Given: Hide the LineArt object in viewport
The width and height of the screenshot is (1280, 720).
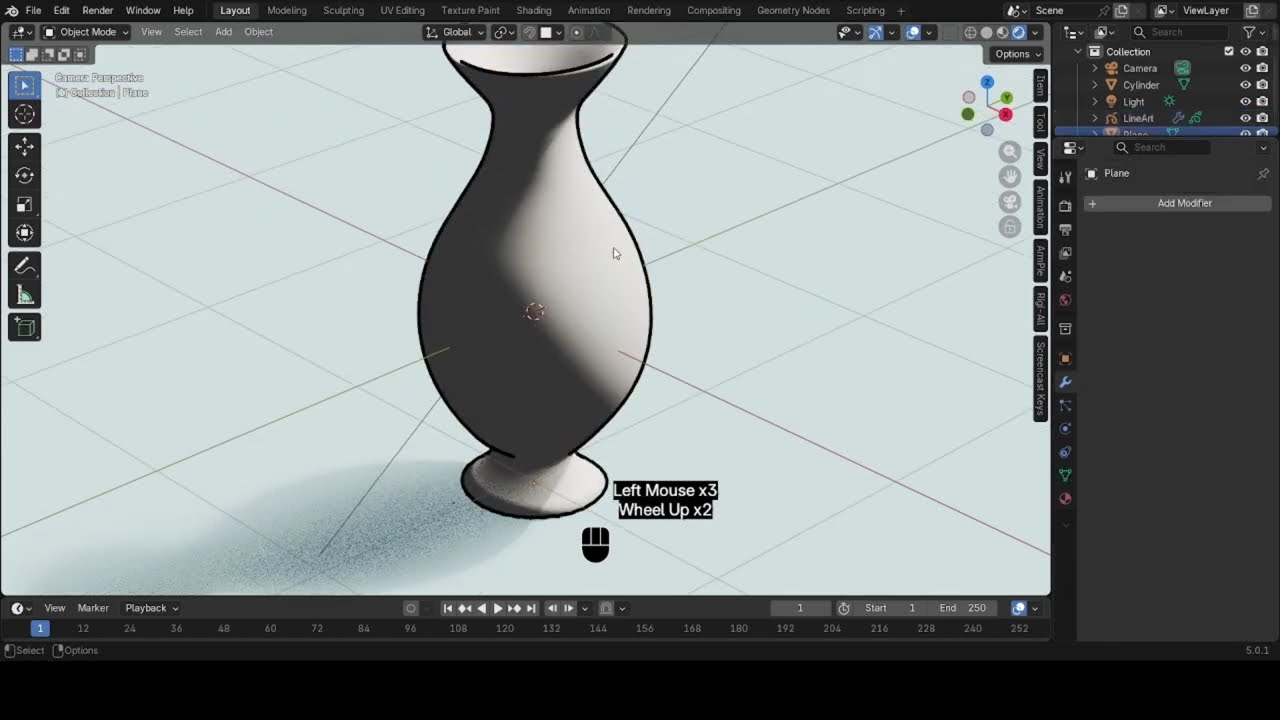Looking at the screenshot, I should (x=1246, y=118).
